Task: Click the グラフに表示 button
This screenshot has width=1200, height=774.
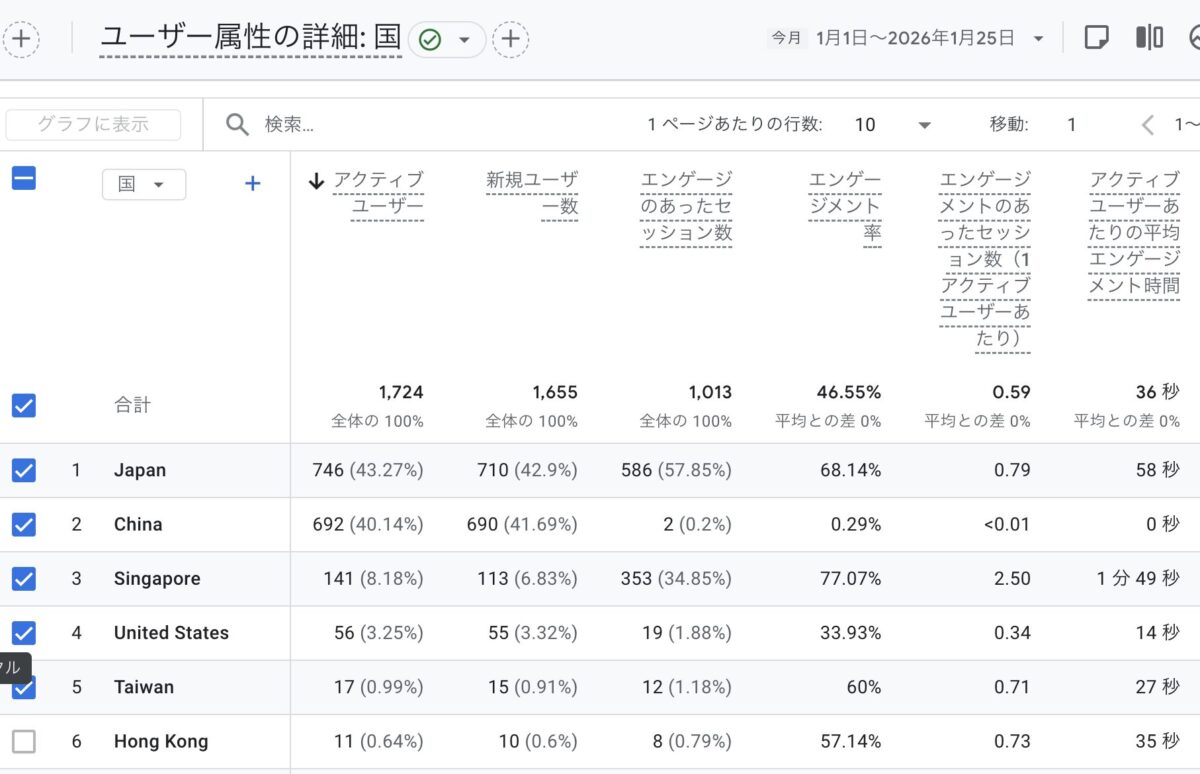Action: point(93,125)
